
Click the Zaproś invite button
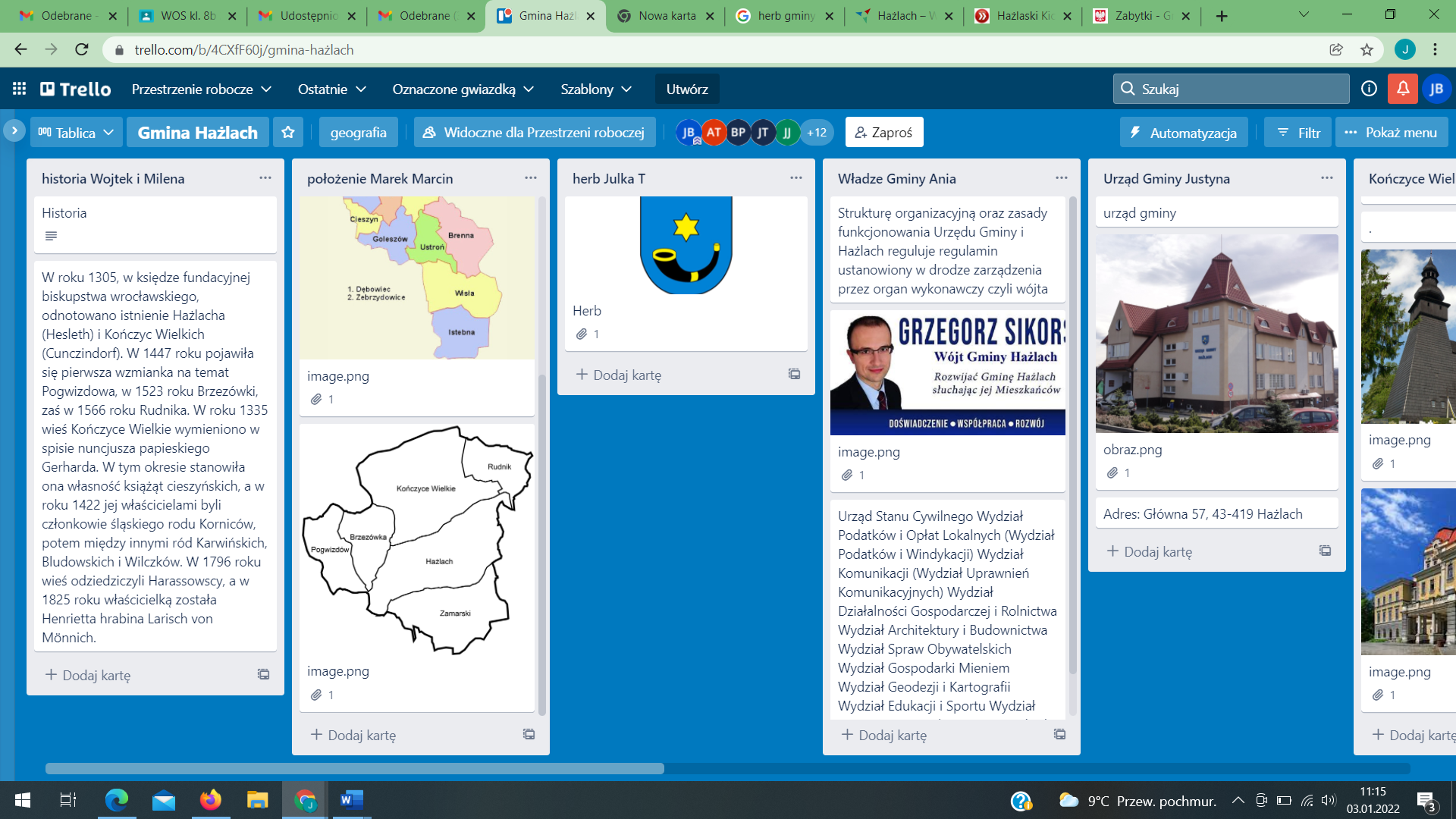pos(884,132)
